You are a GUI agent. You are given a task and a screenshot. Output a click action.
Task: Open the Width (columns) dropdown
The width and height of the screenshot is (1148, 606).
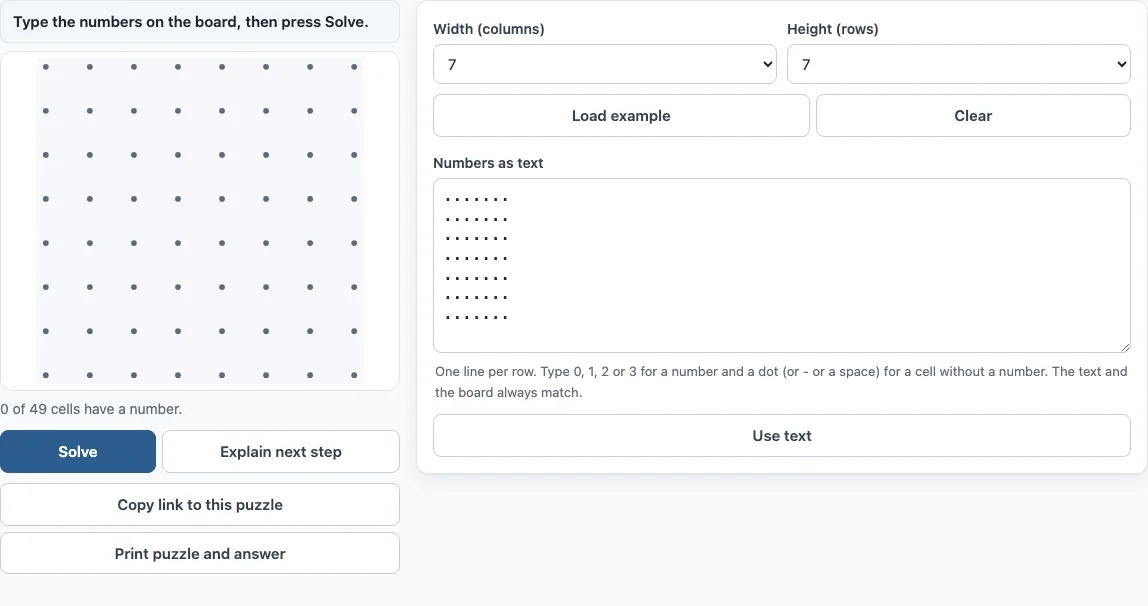[605, 64]
